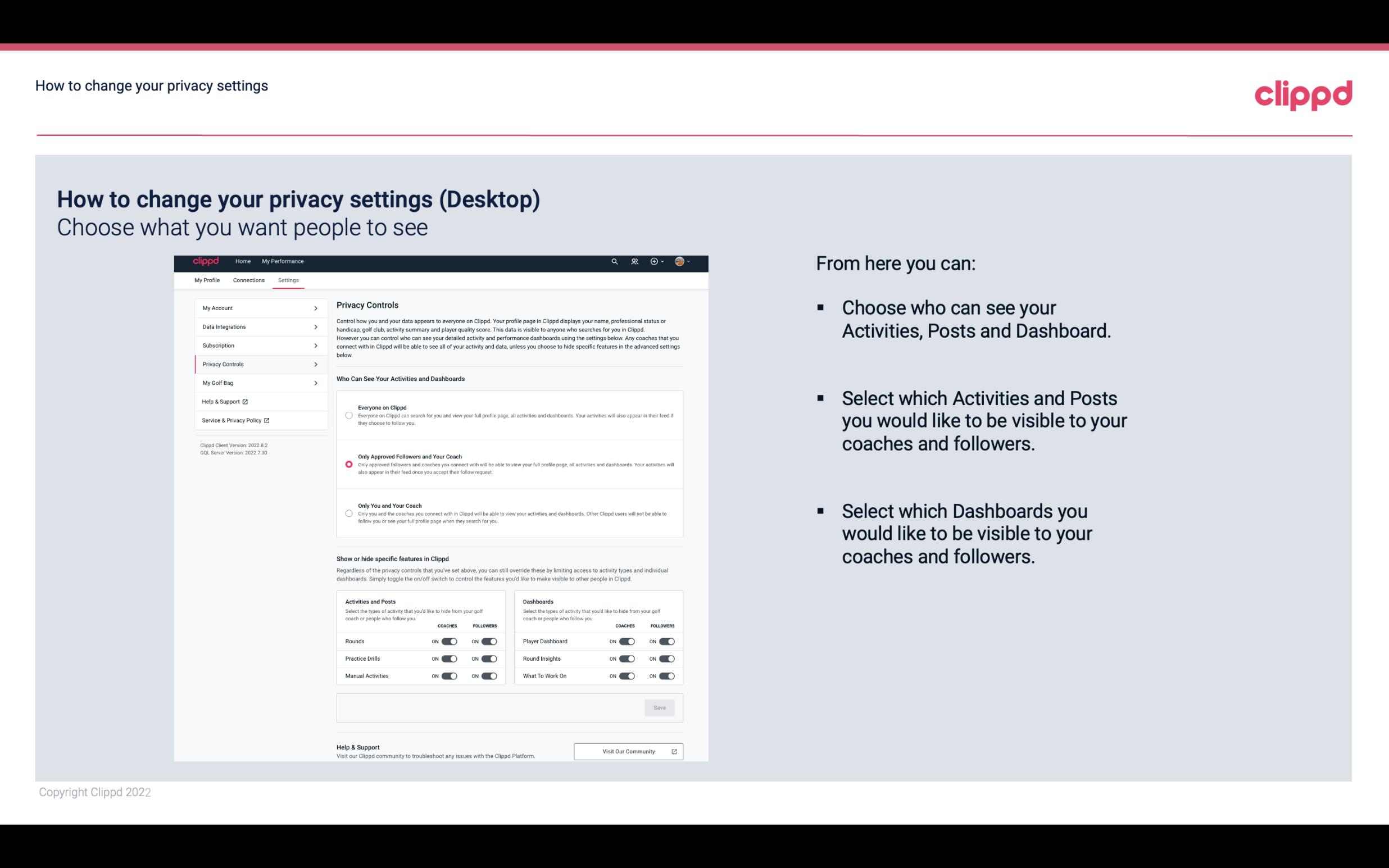Screen dimensions: 1389x868
Task: Open the Settings tab
Action: tap(287, 280)
